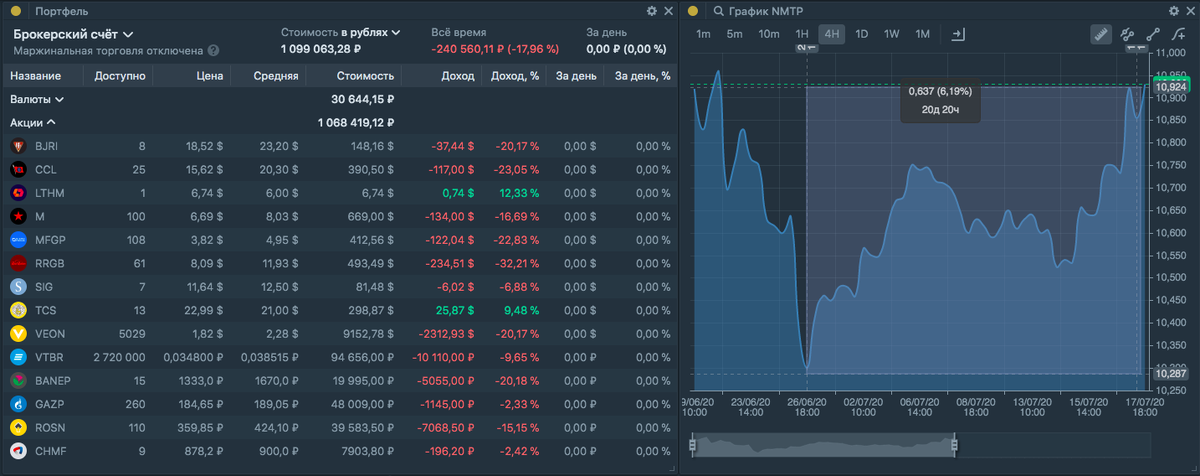Expand the Валюты group
Viewport: 1200px width, 476px height.
pyautogui.click(x=37, y=99)
